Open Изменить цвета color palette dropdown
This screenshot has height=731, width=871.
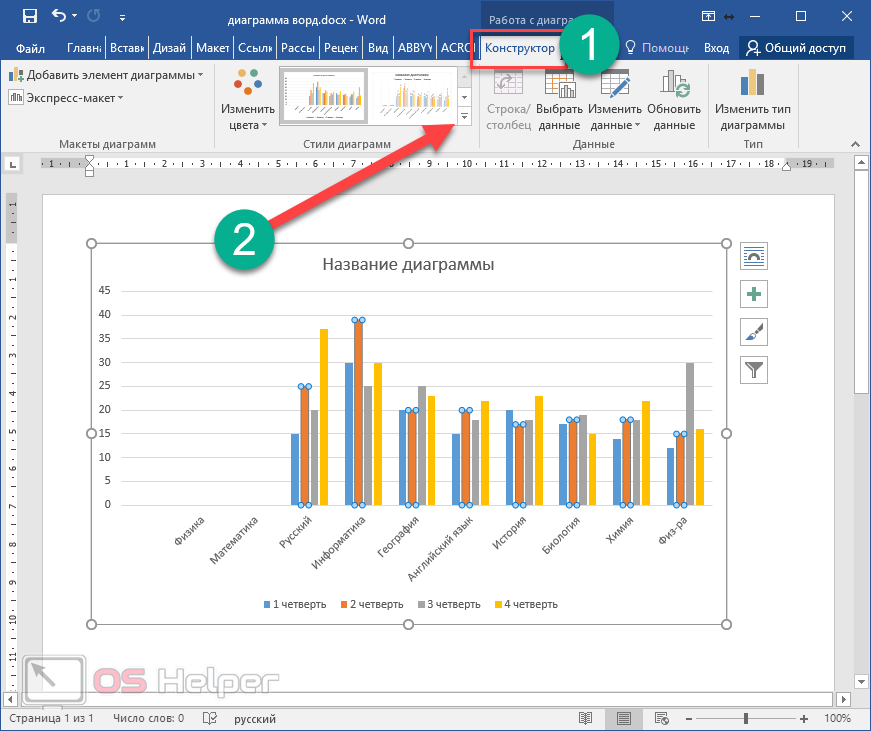pos(247,100)
